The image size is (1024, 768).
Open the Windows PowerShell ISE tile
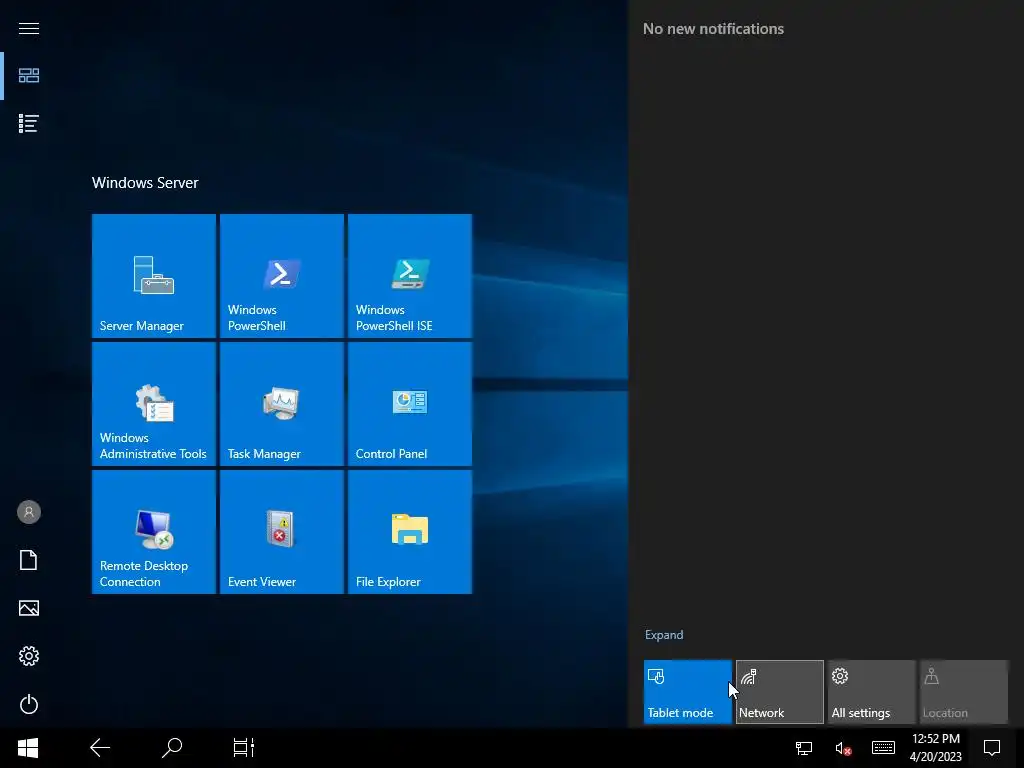409,276
